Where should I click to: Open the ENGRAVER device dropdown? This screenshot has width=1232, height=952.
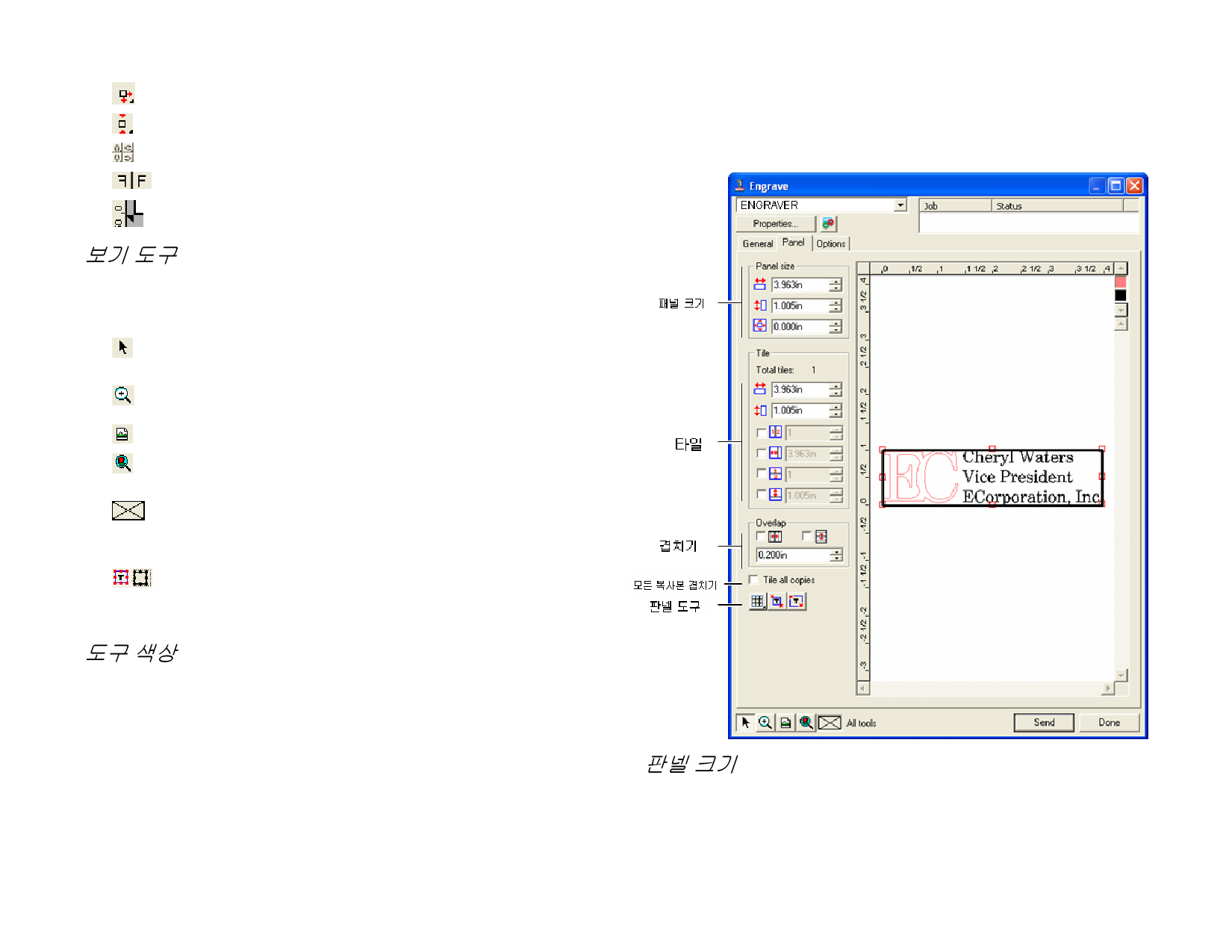coord(900,205)
